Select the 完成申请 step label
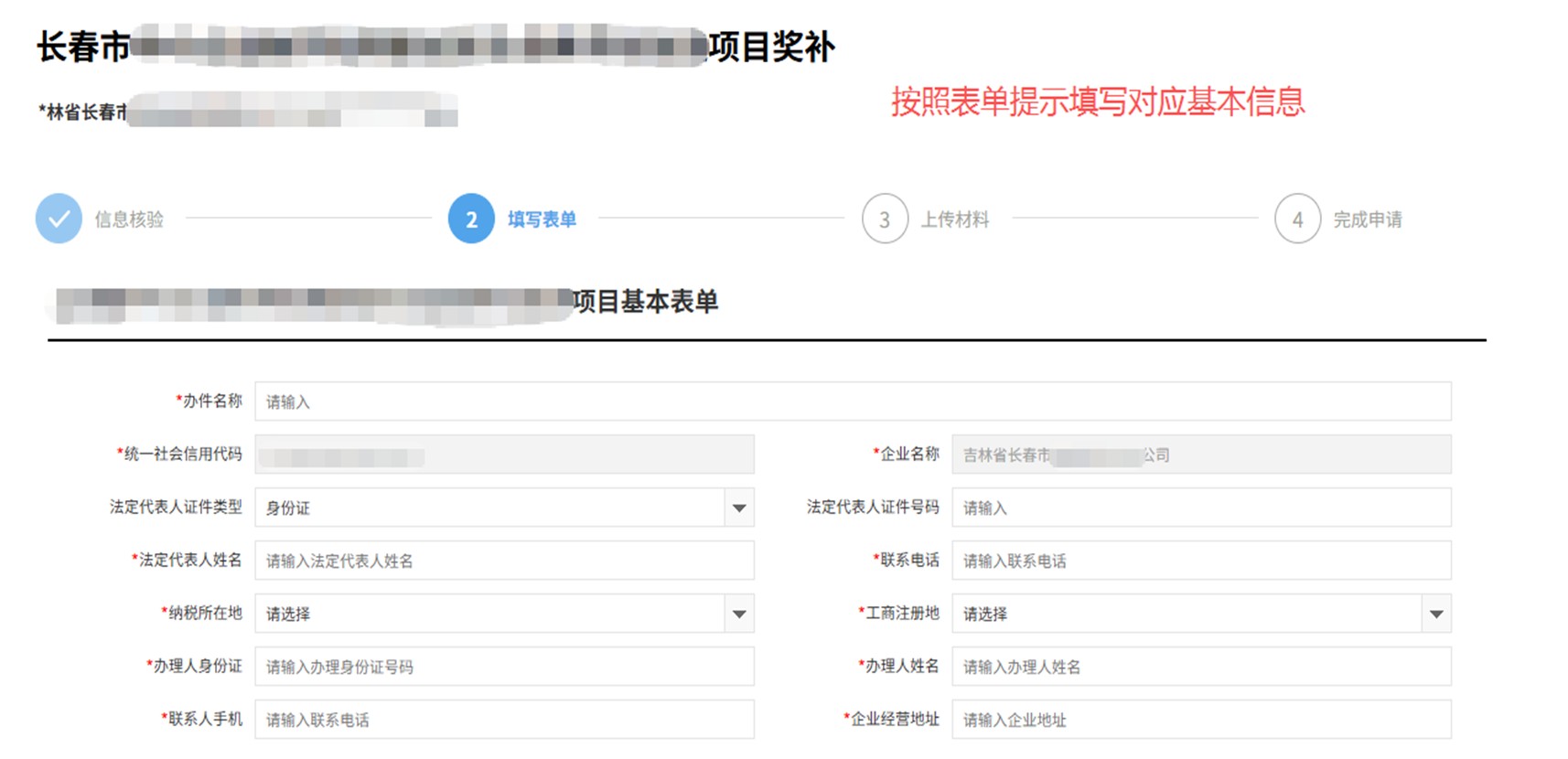The image size is (1568, 759). tap(1367, 219)
